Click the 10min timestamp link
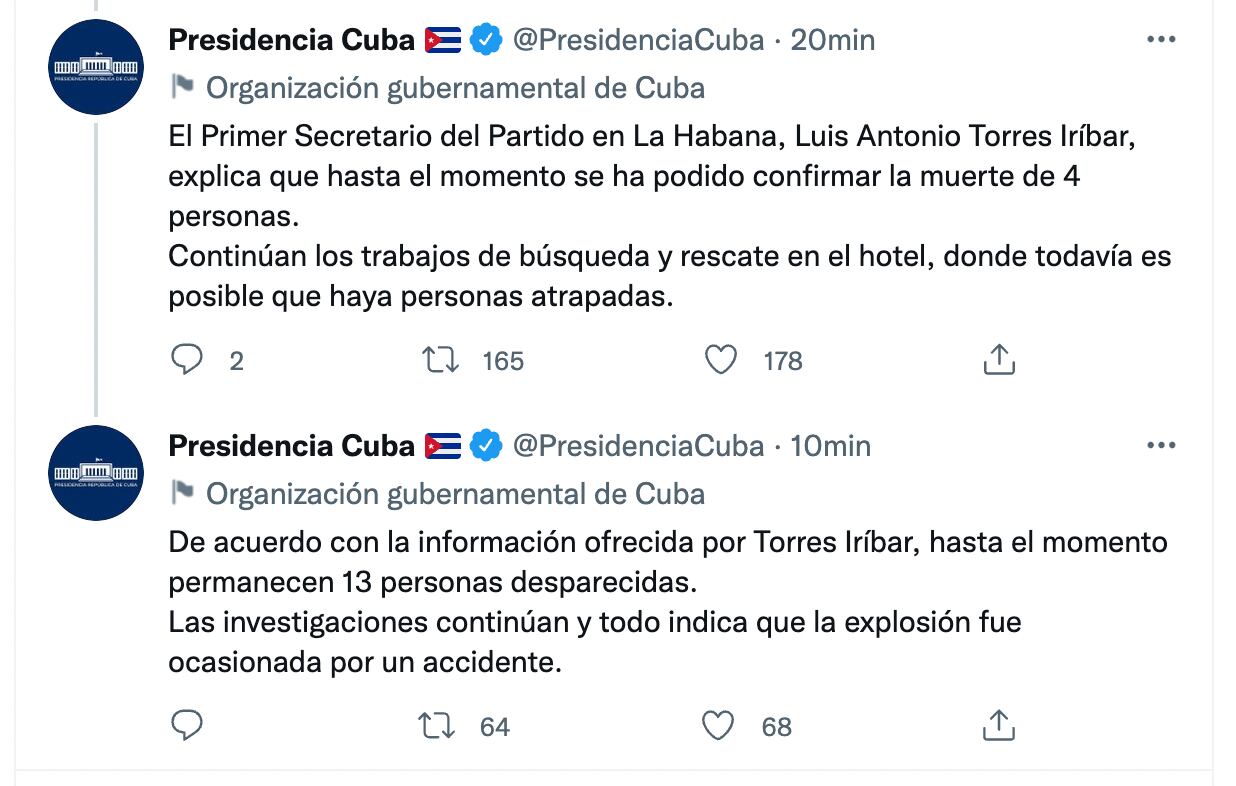The image size is (1236, 786). coord(830,446)
